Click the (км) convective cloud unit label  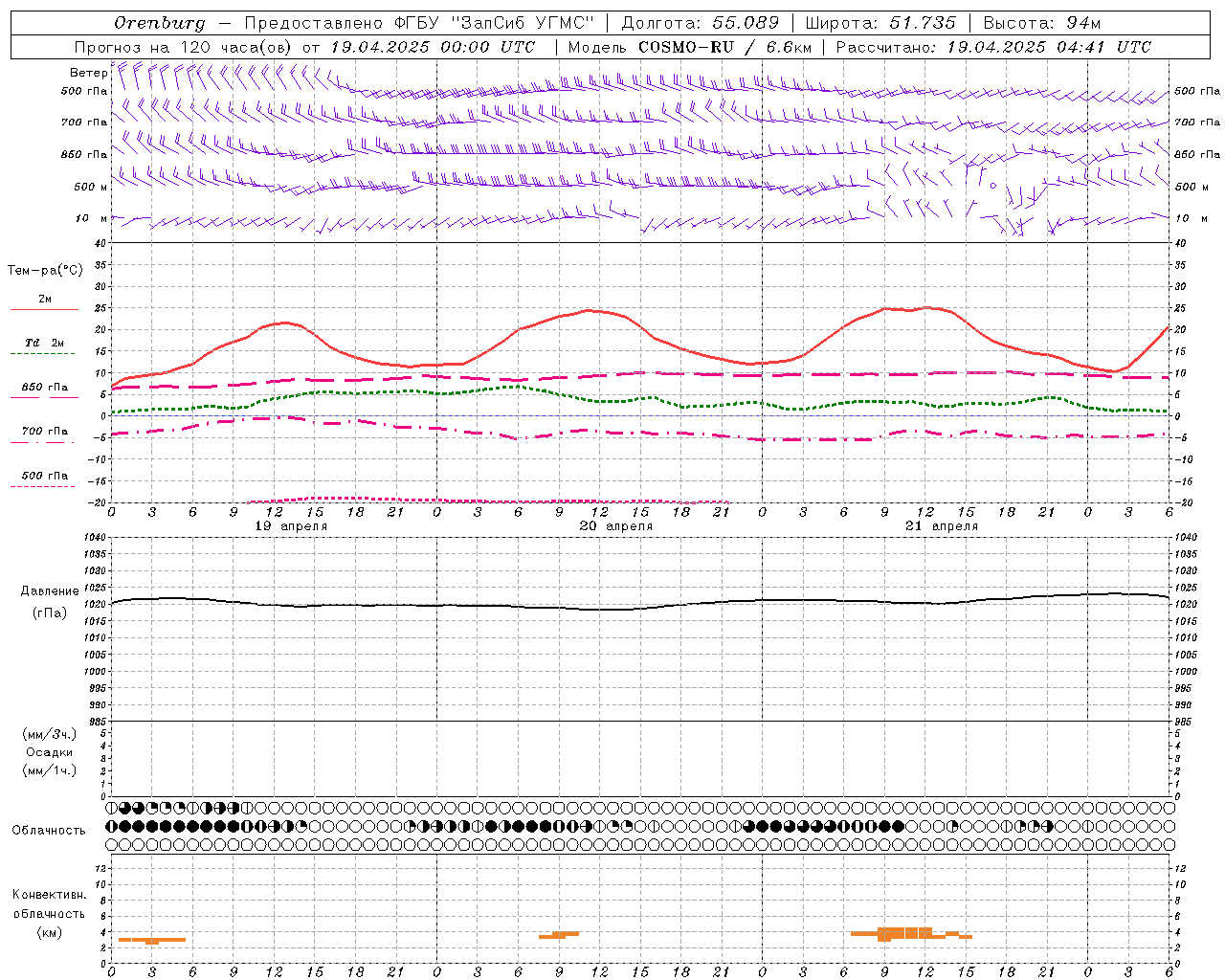click(x=50, y=931)
